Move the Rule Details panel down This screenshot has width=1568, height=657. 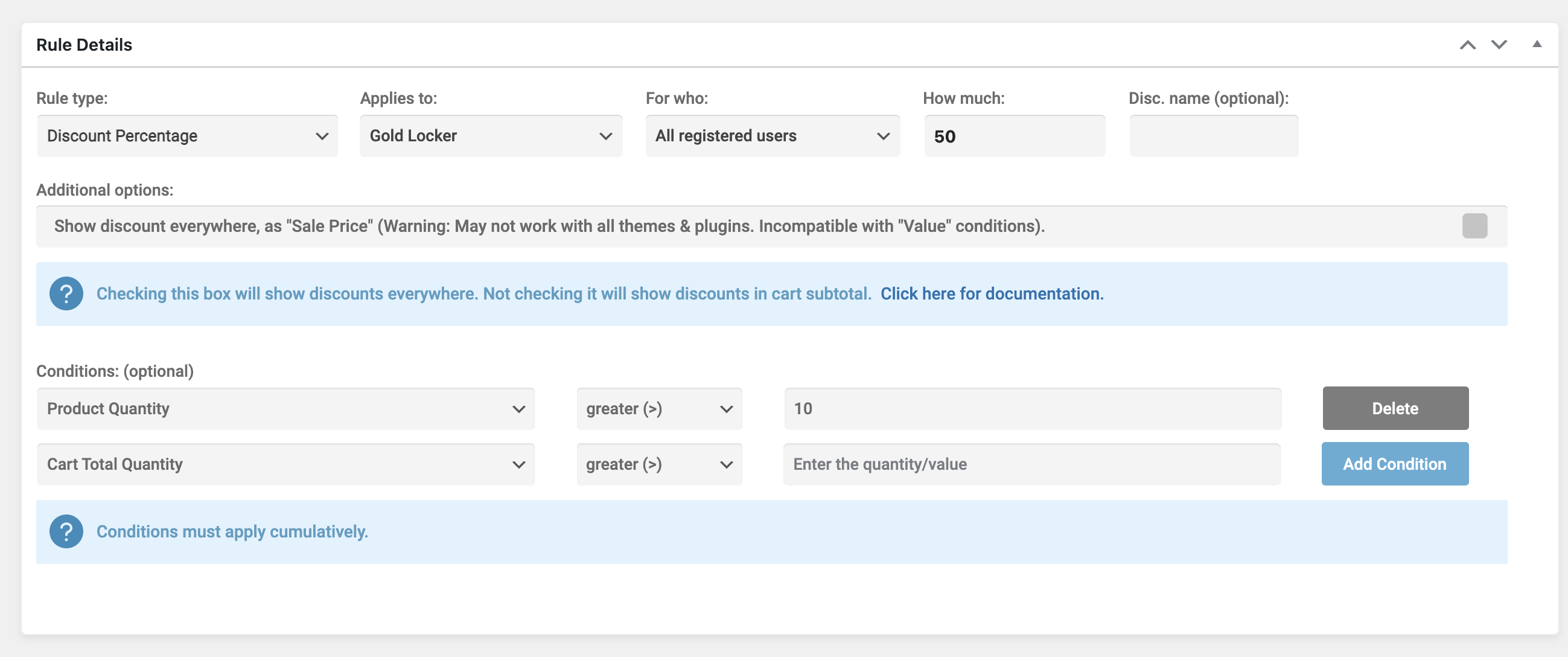point(1499,45)
